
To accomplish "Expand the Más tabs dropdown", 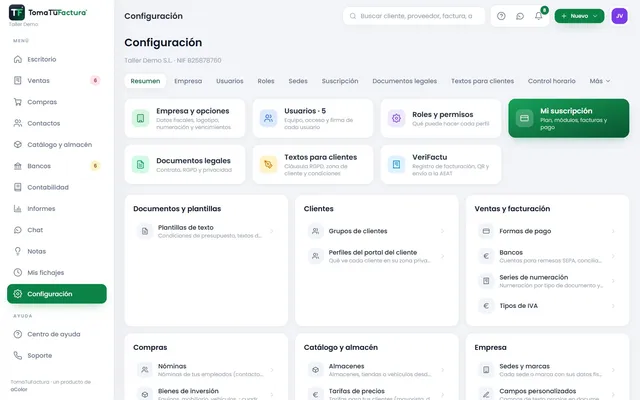I will tap(600, 81).
